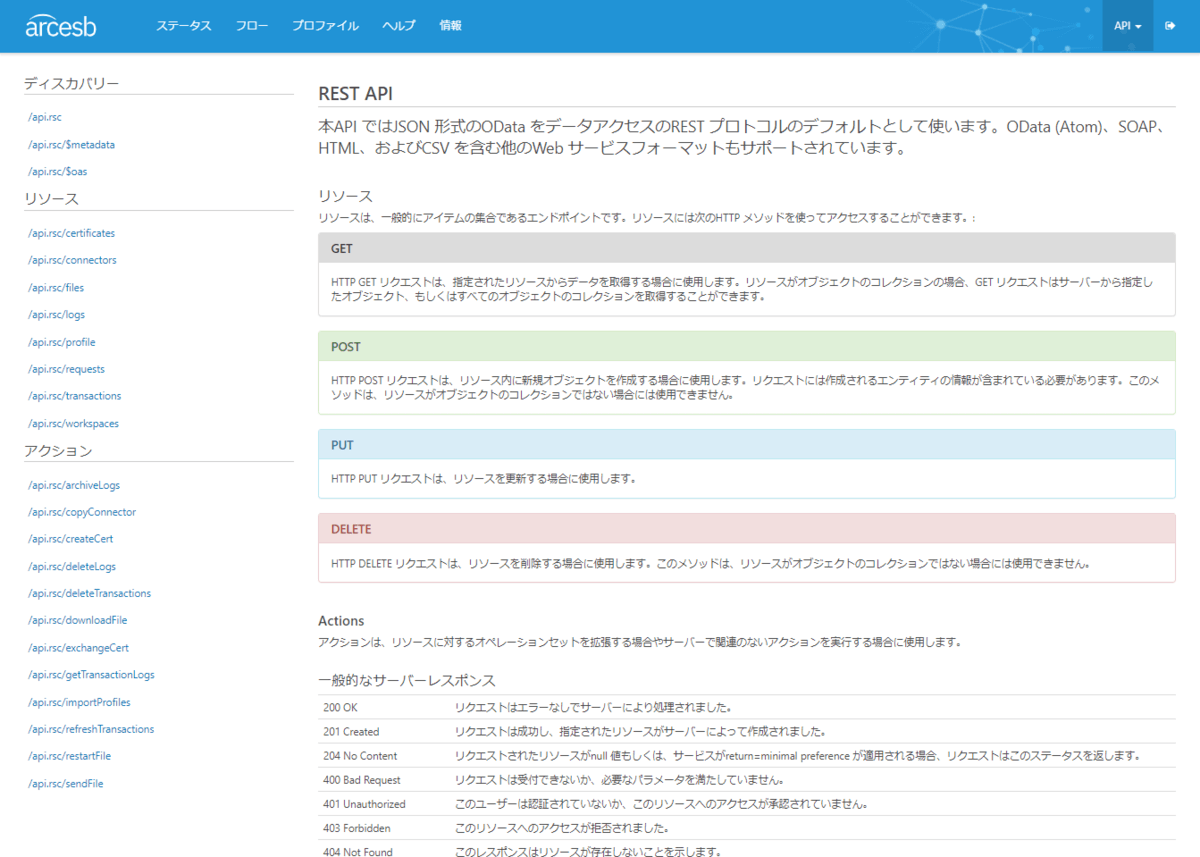Select プロファイル in the navigation bar

coord(325,26)
